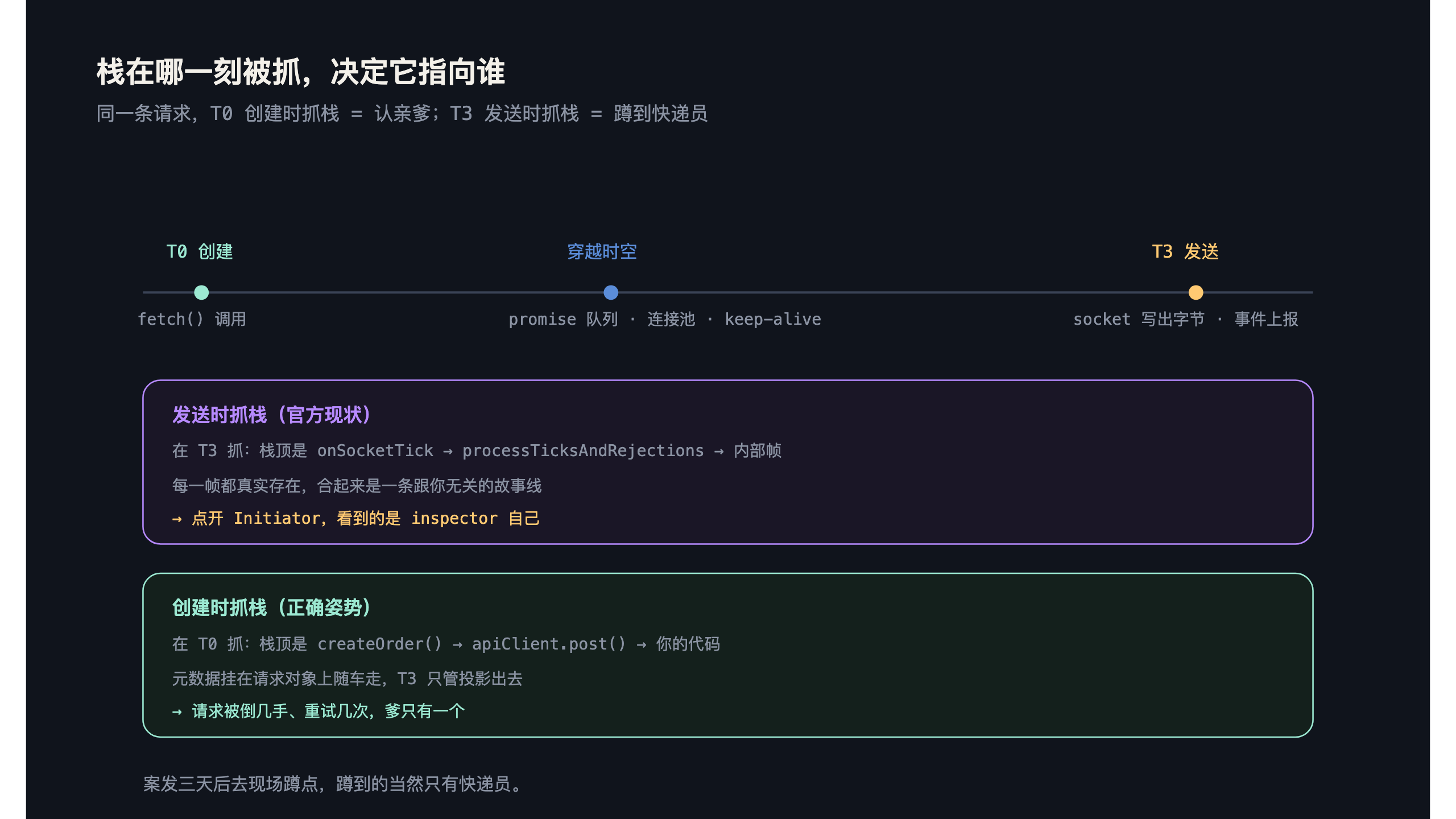This screenshot has height=819, width=1456.
Task: Click the line 每一帧都真实存在，合起来是一条跟你无关的故事线
Action: (357, 485)
